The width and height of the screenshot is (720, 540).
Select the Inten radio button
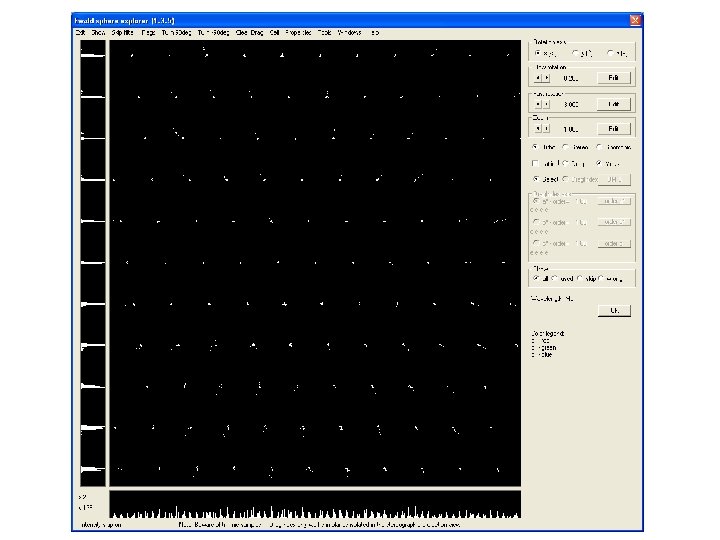[x=535, y=147]
